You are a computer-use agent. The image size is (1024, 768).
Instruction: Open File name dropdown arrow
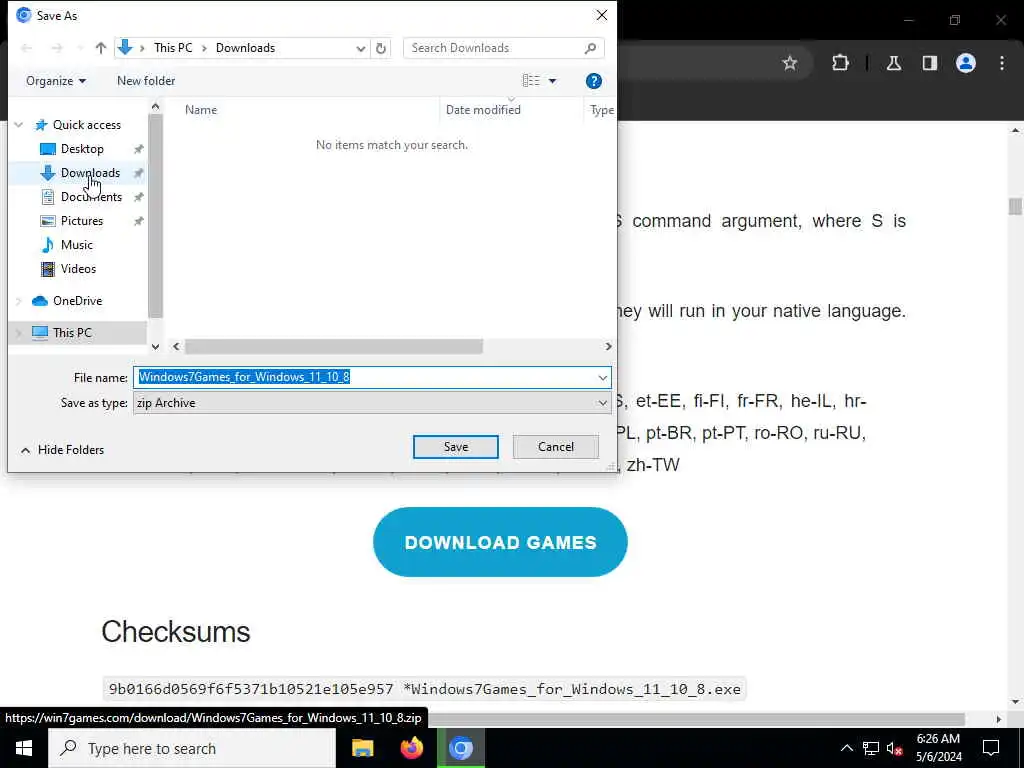[x=602, y=377]
